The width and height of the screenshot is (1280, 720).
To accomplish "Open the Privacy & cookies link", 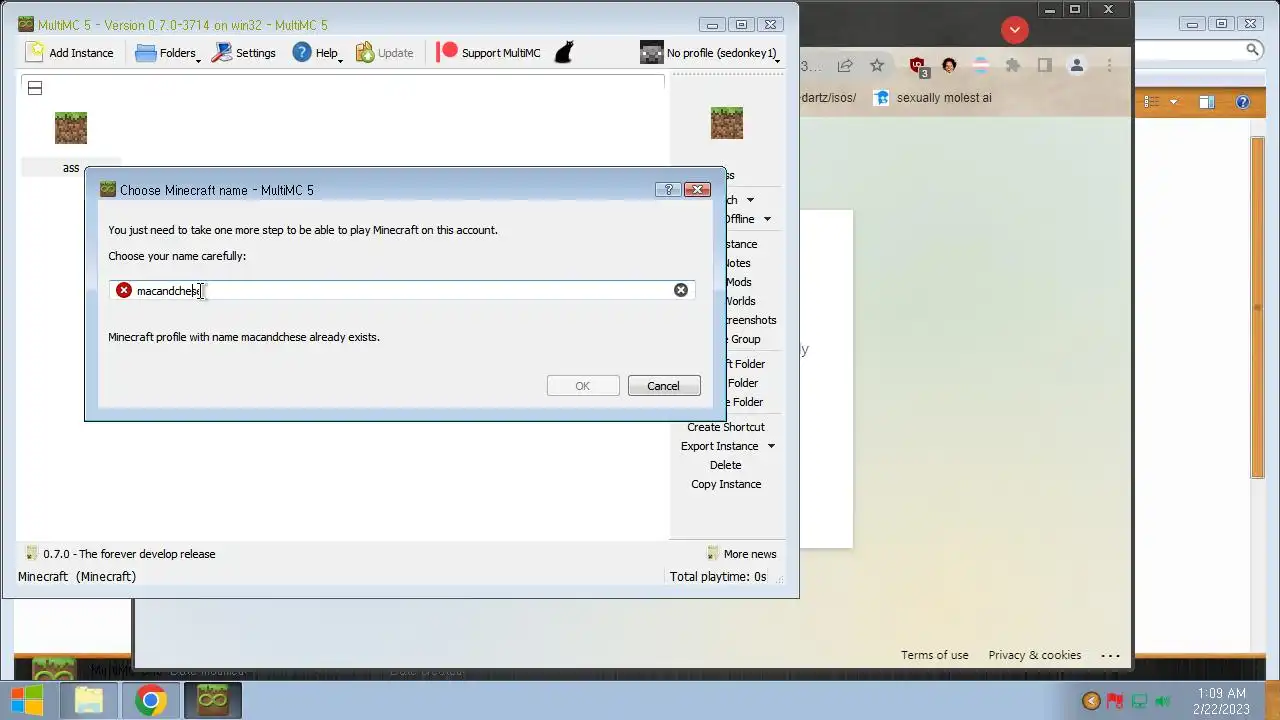I will point(1035,655).
